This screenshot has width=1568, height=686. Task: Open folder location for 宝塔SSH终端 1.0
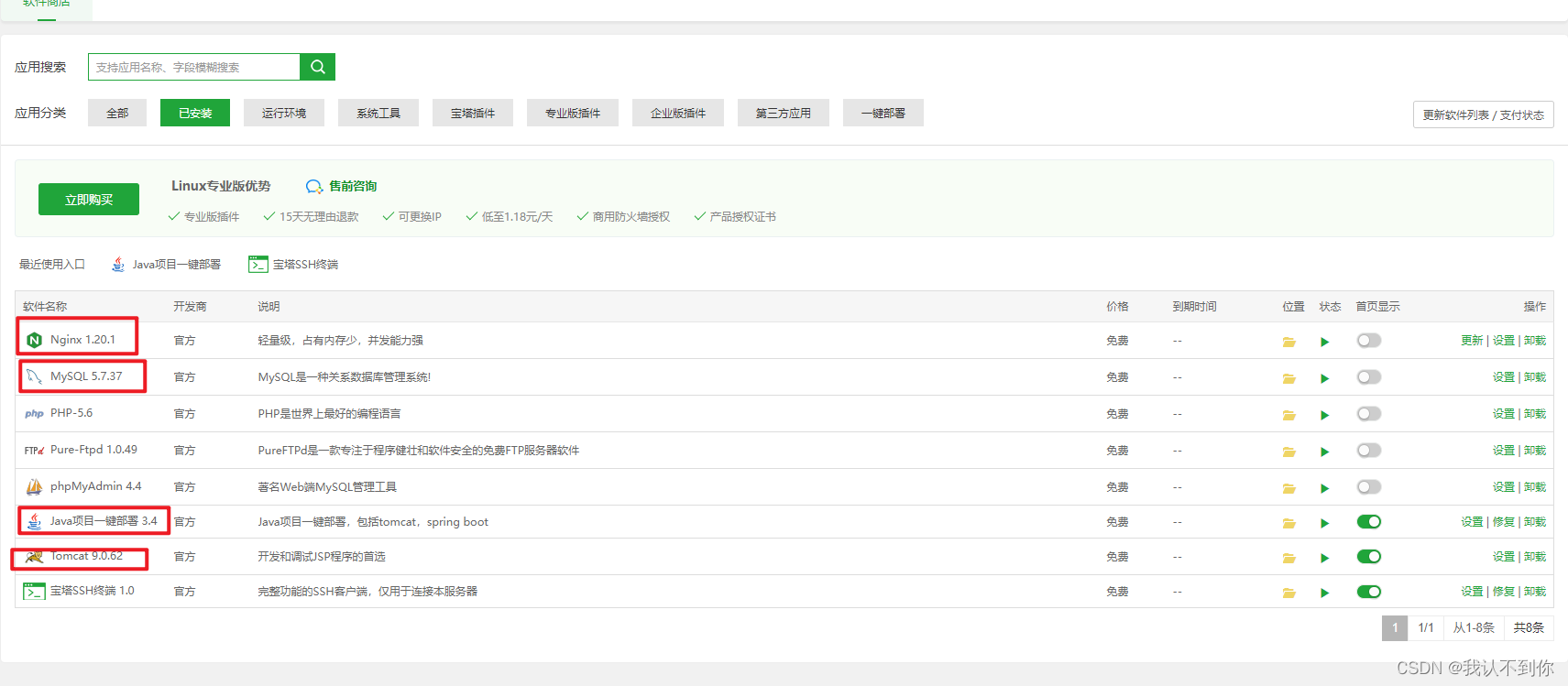(x=1288, y=593)
